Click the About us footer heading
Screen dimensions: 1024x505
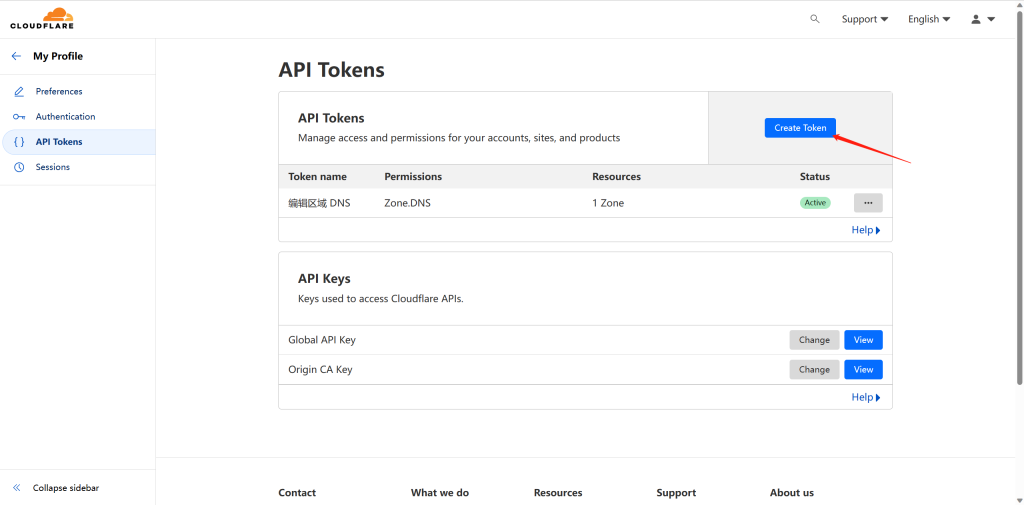[792, 493]
